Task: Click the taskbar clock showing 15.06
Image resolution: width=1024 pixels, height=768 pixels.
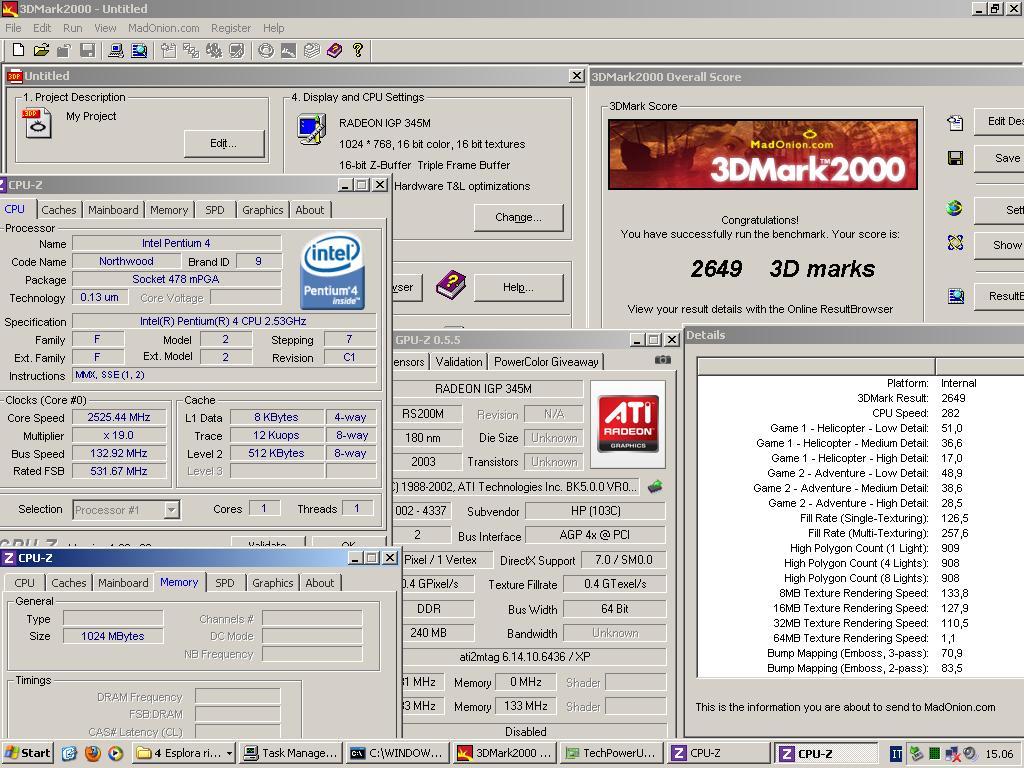Action: point(999,754)
